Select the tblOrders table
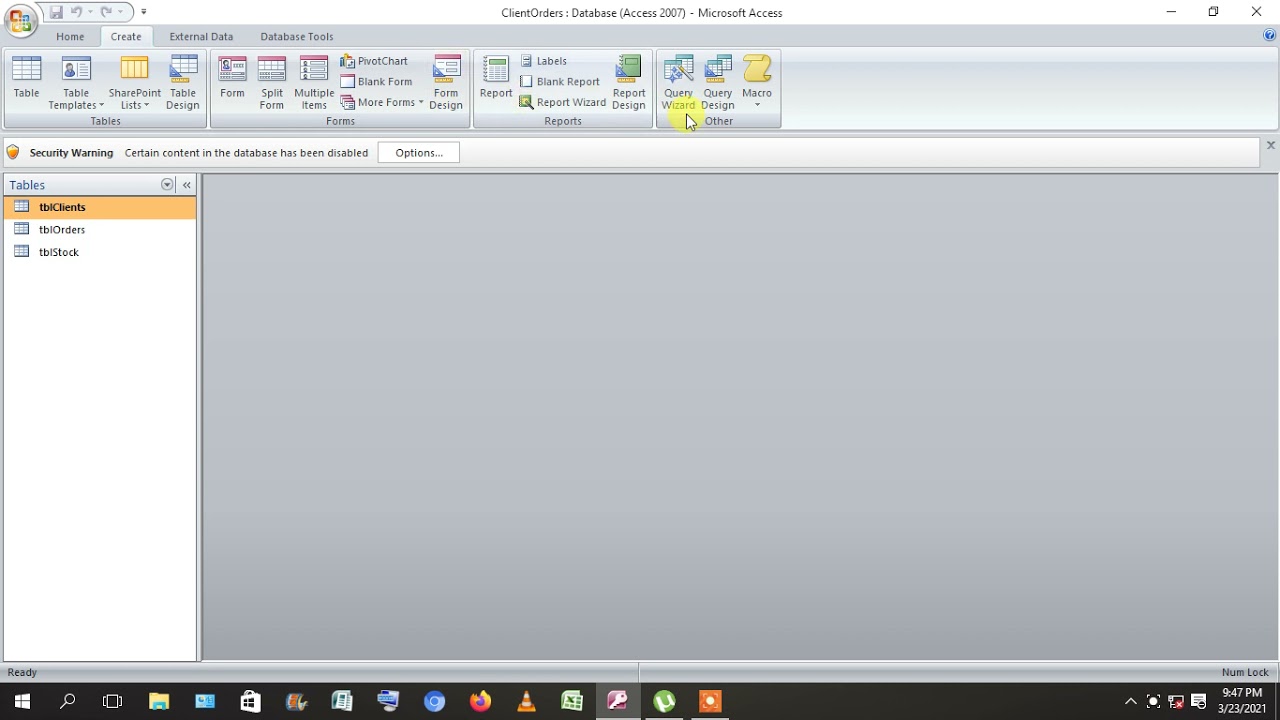The image size is (1280, 720). (x=100, y=229)
